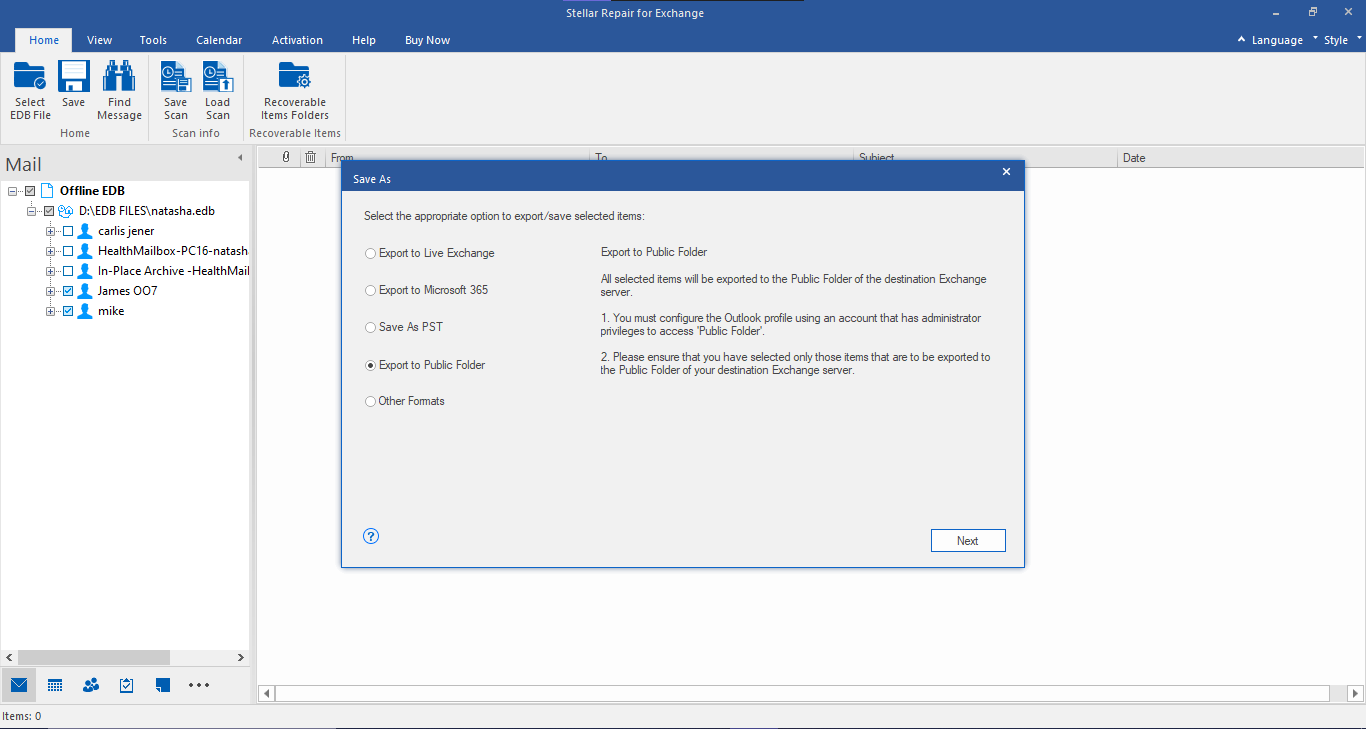This screenshot has width=1366, height=729.
Task: Click the Next button
Action: pos(968,540)
